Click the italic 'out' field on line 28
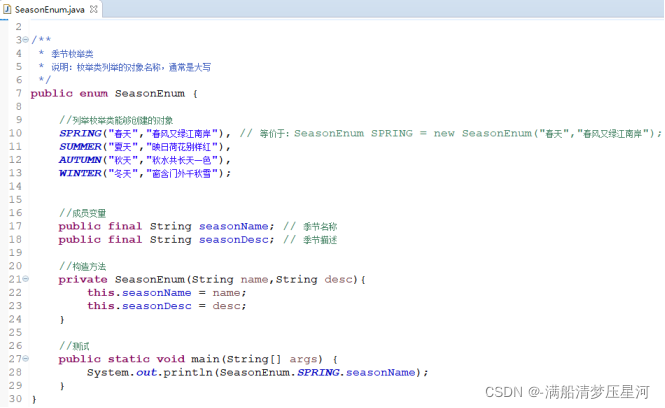 click(x=146, y=372)
